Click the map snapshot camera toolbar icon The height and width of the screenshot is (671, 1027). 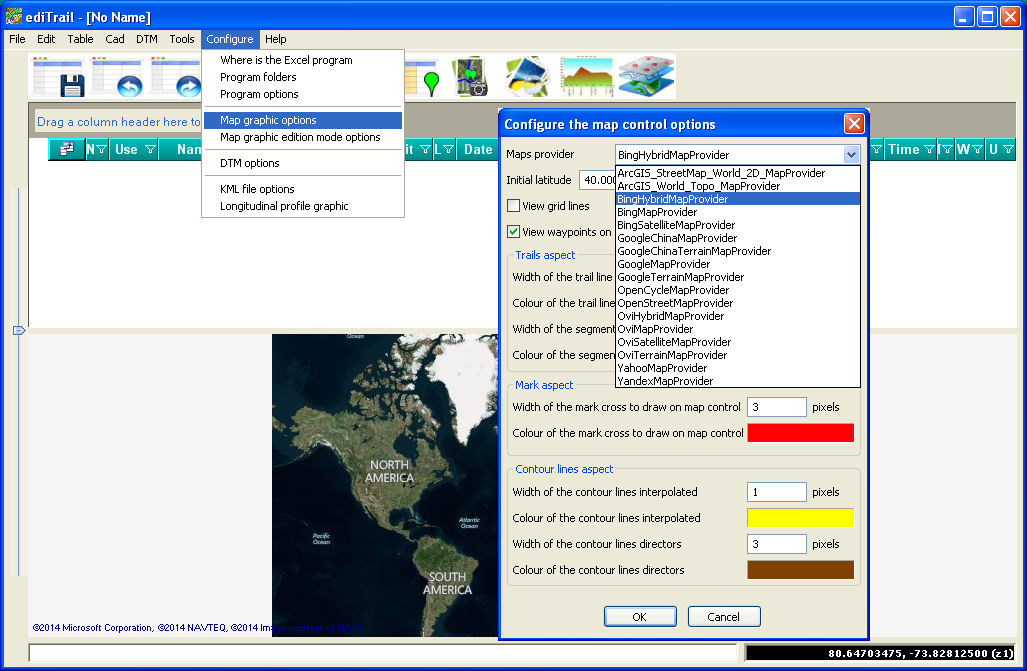pos(471,77)
